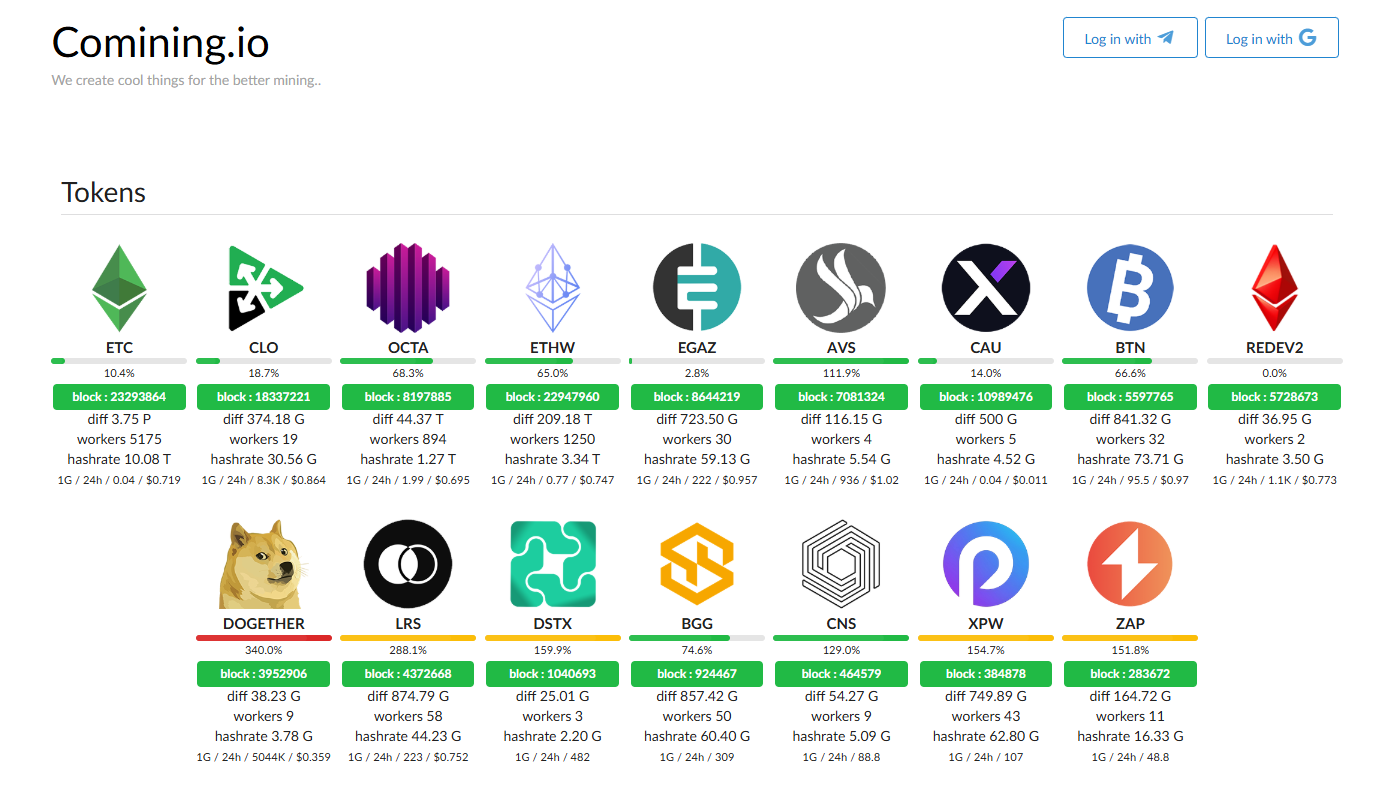Click the LRS block 4372668 badge

click(408, 674)
